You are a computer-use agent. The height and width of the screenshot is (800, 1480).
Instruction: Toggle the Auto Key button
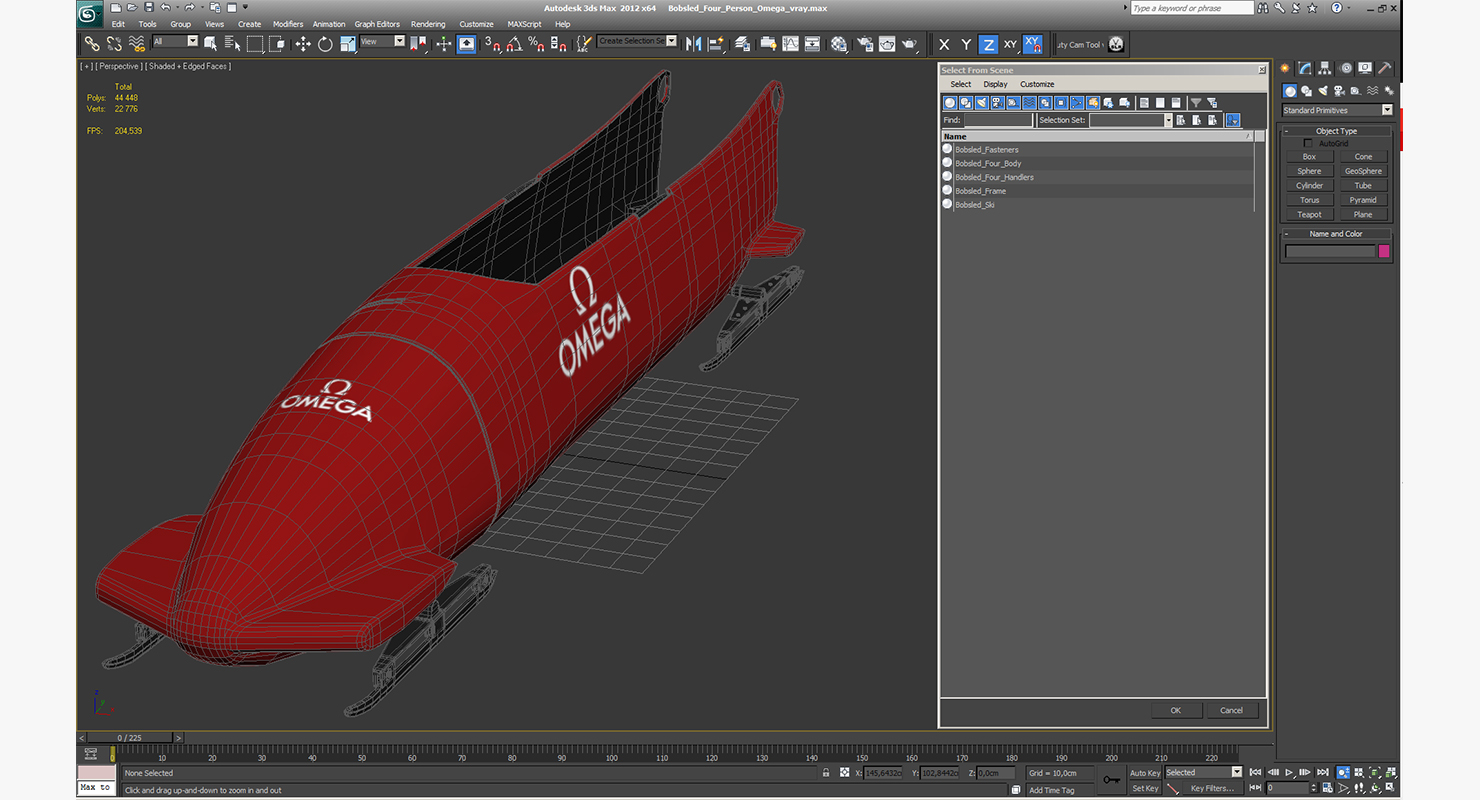pyautogui.click(x=1145, y=773)
